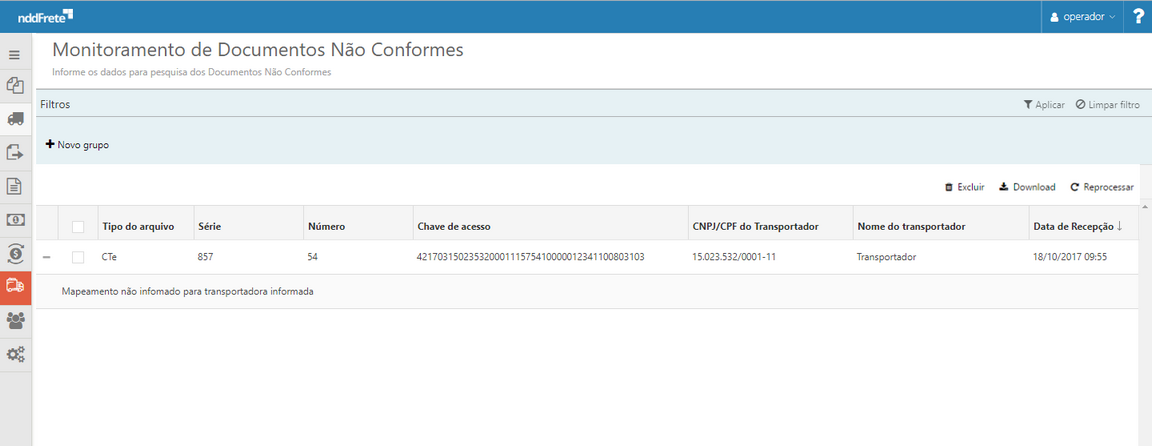Add a Novo grupo filter
1152x446 pixels.
(x=77, y=145)
